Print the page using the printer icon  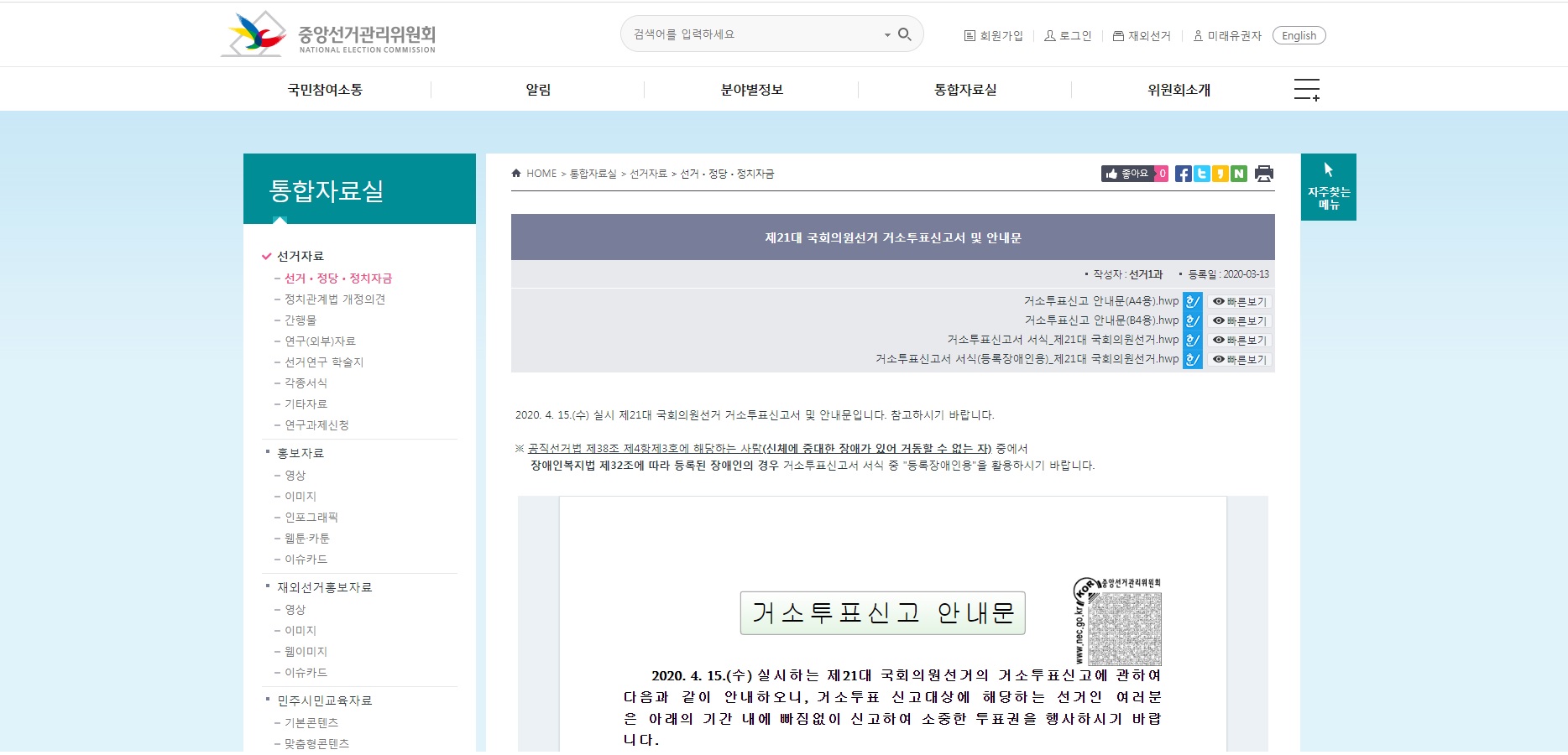(1262, 174)
